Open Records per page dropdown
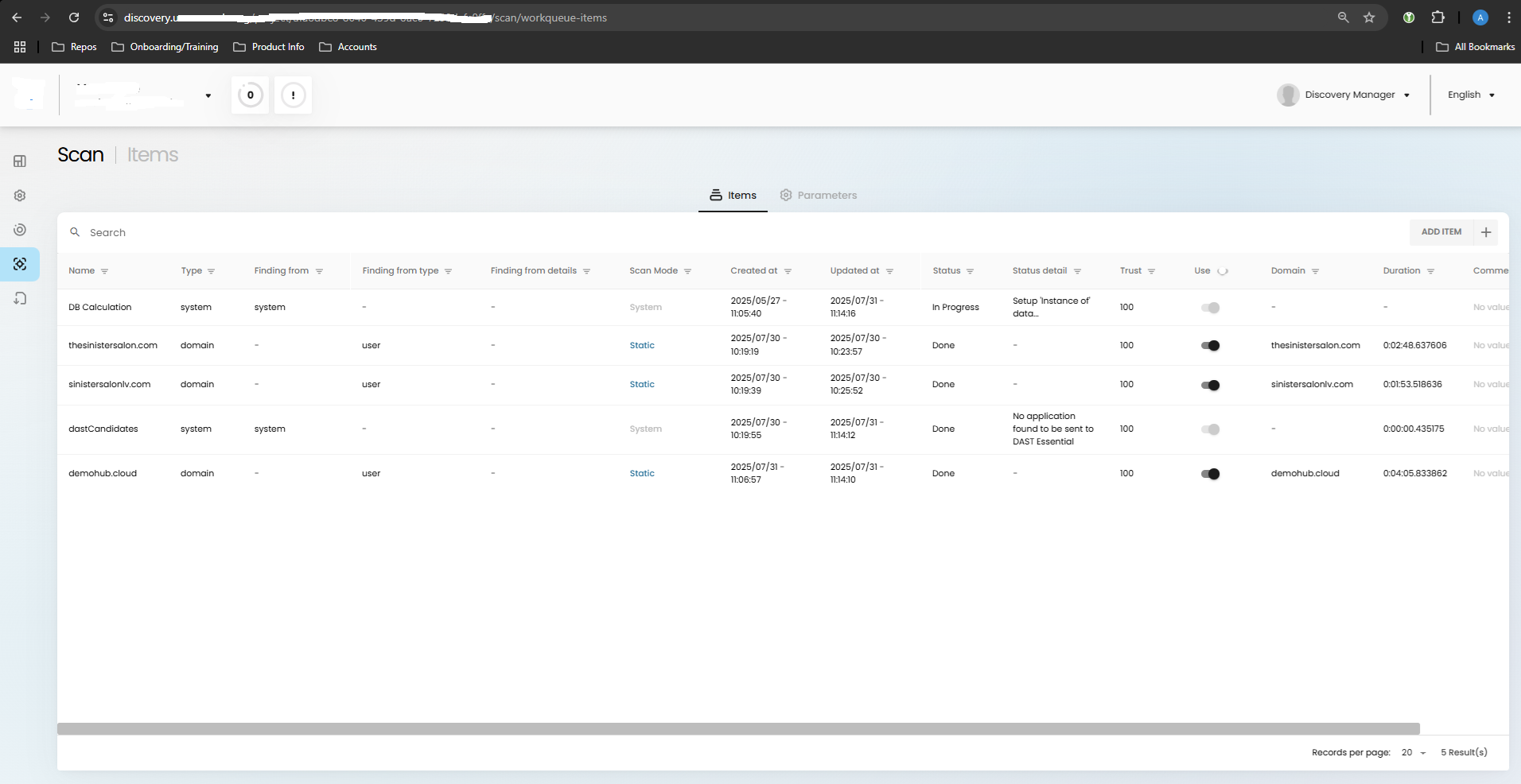The image size is (1521, 784). click(1414, 752)
